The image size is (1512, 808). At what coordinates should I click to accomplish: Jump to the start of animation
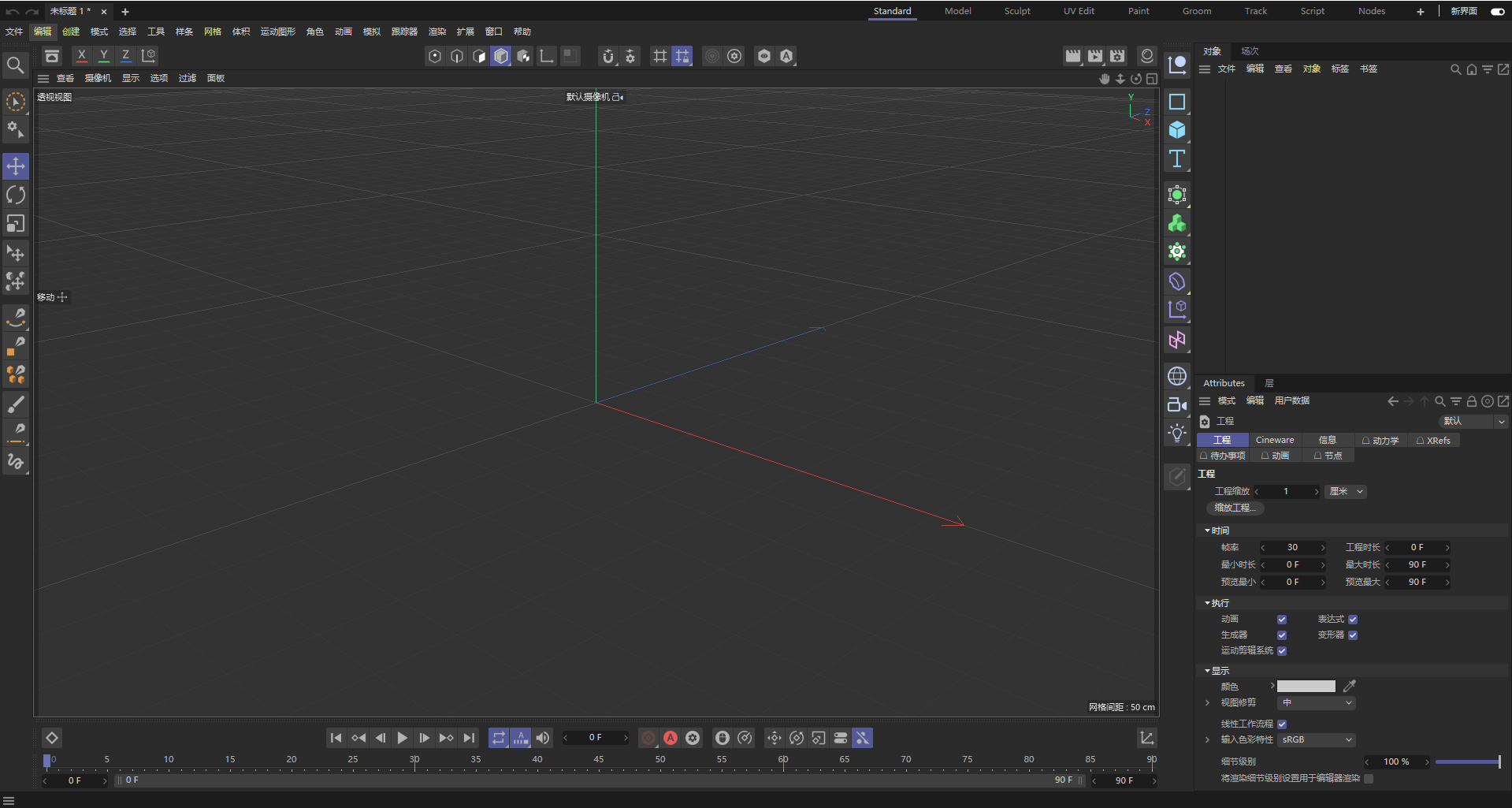click(x=336, y=738)
